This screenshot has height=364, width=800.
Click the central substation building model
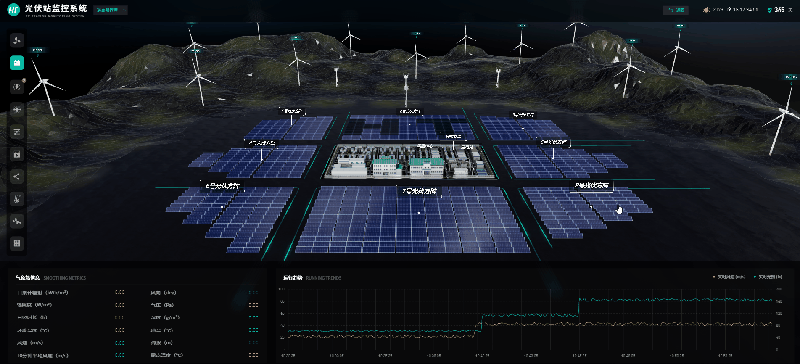click(x=409, y=161)
